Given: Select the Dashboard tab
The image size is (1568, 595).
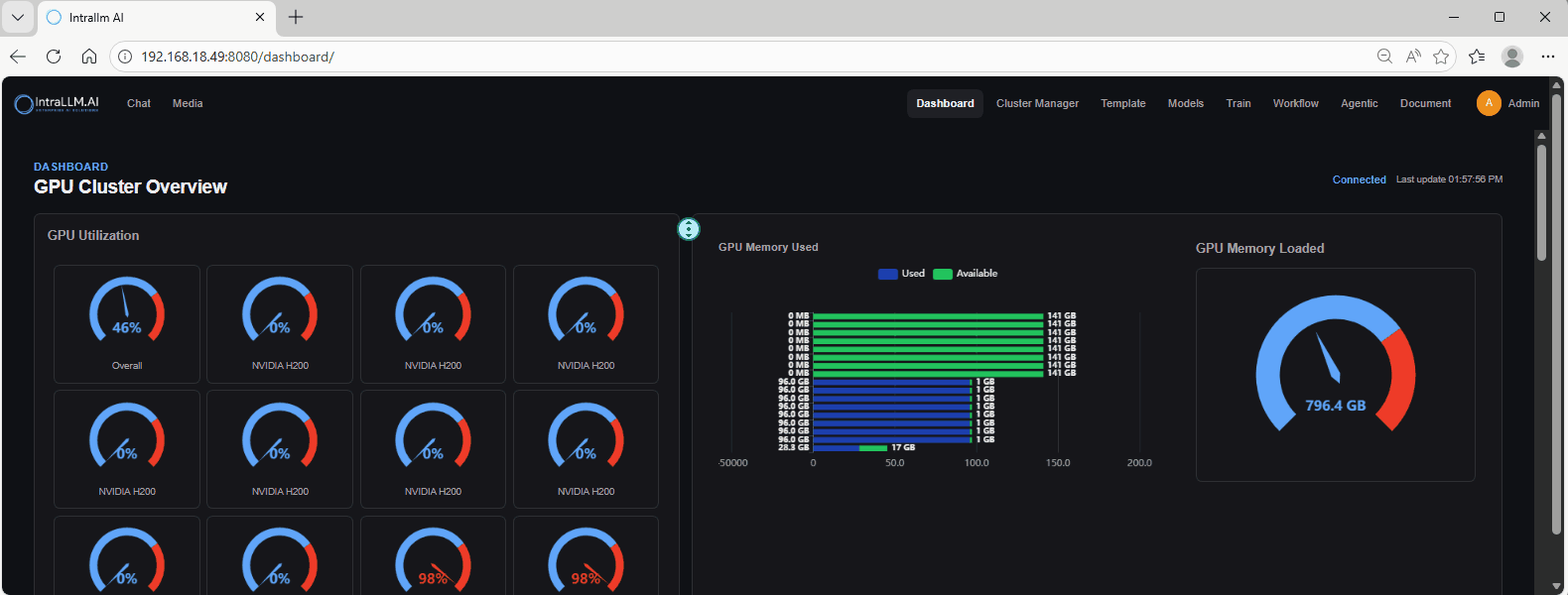Looking at the screenshot, I should (945, 103).
